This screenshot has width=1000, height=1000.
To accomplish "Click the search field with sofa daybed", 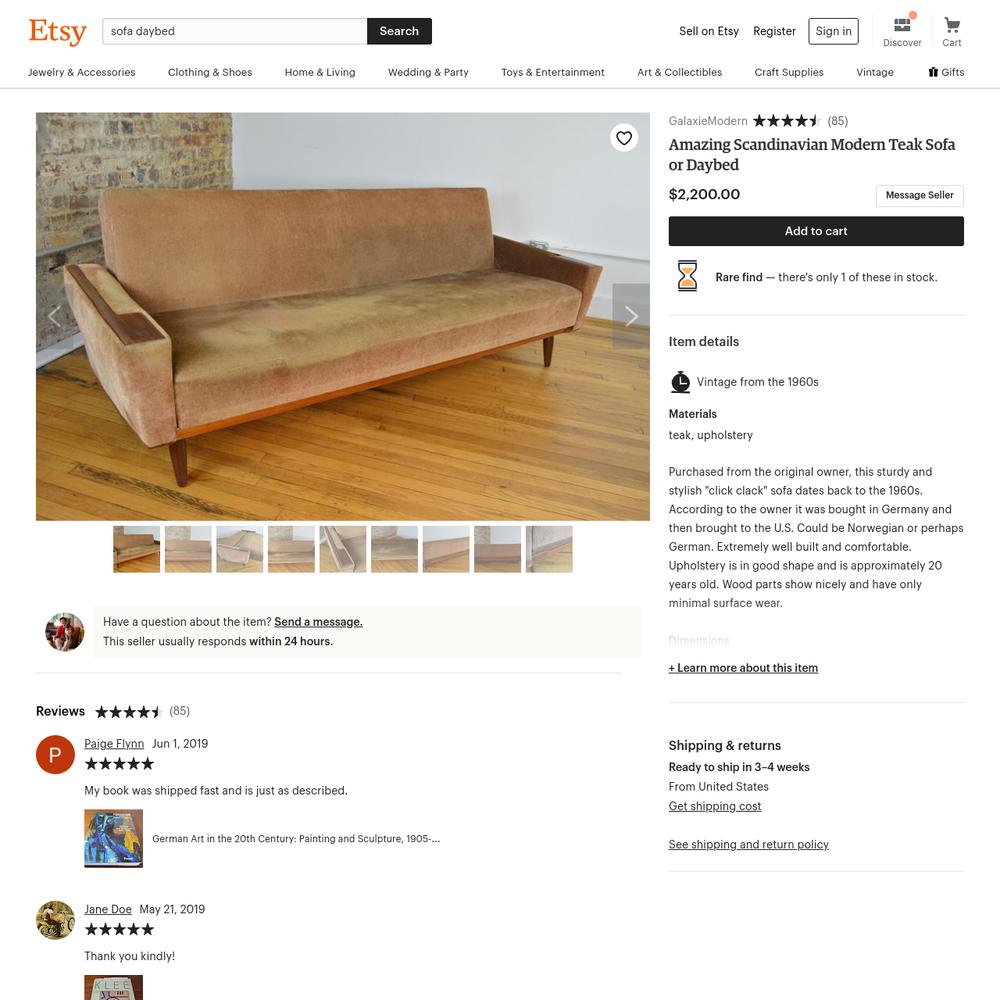I will coord(235,31).
